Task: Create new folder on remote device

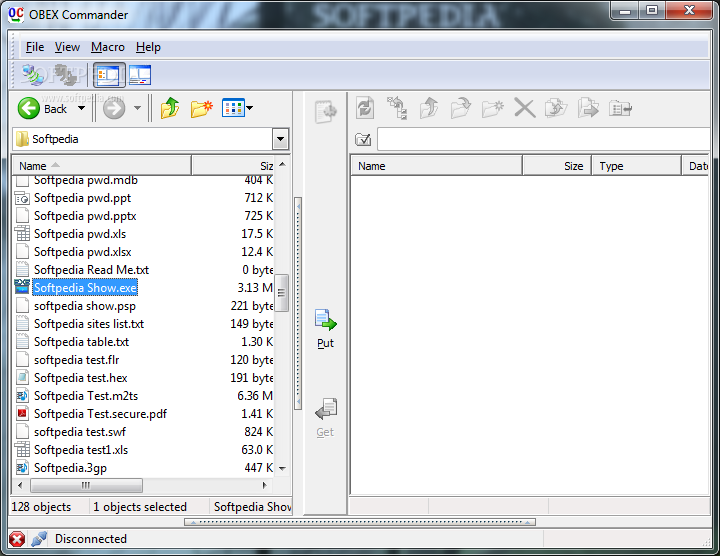Action: click(492, 108)
